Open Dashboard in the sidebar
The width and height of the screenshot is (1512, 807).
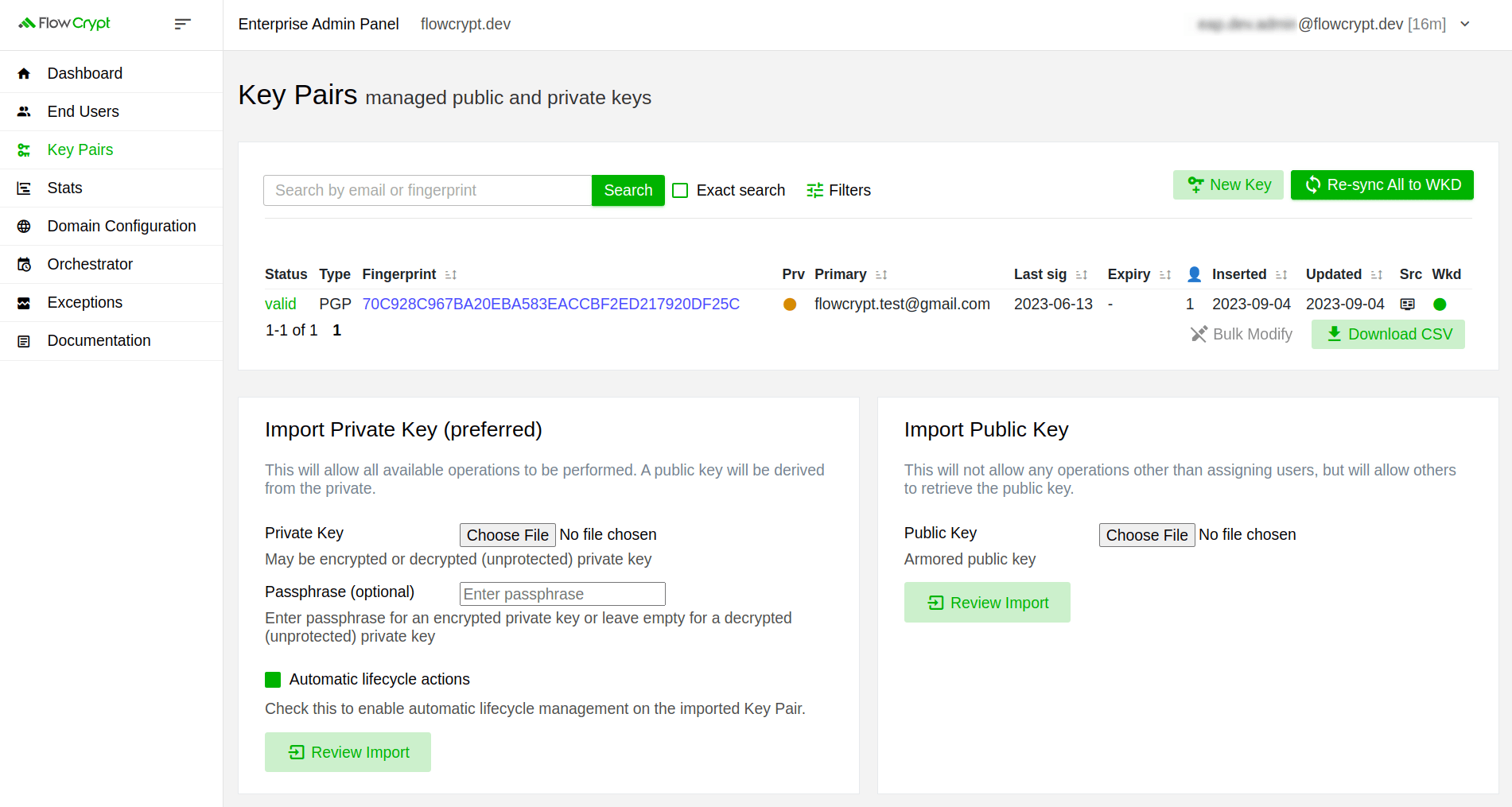pyautogui.click(x=111, y=73)
